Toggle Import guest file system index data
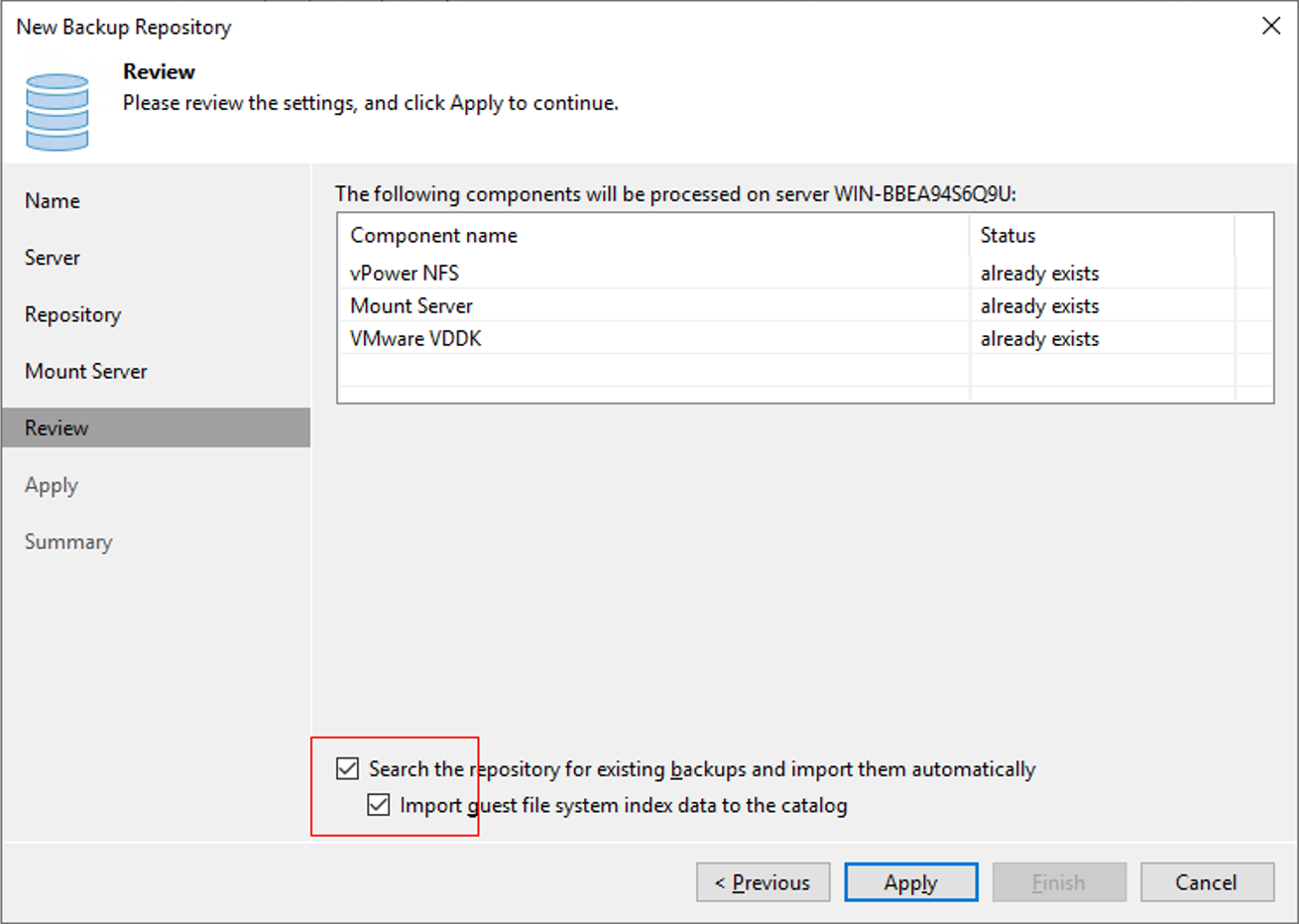 [x=379, y=805]
